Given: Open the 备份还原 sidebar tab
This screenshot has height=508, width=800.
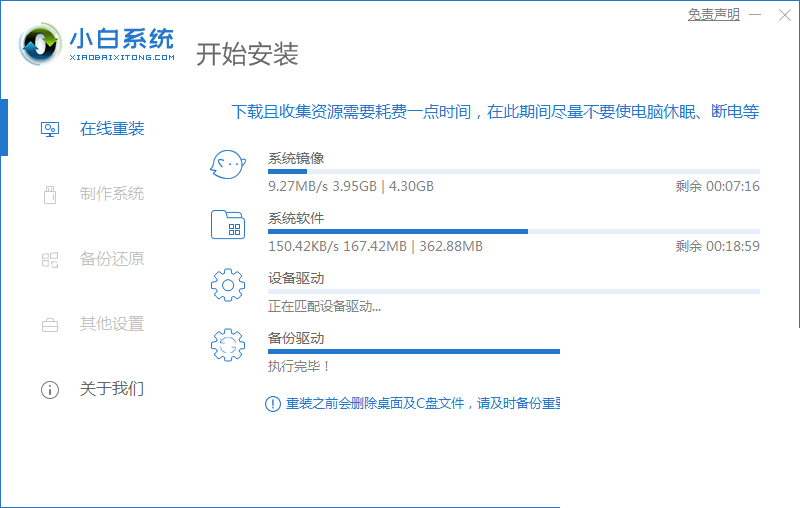Looking at the screenshot, I should [x=112, y=259].
